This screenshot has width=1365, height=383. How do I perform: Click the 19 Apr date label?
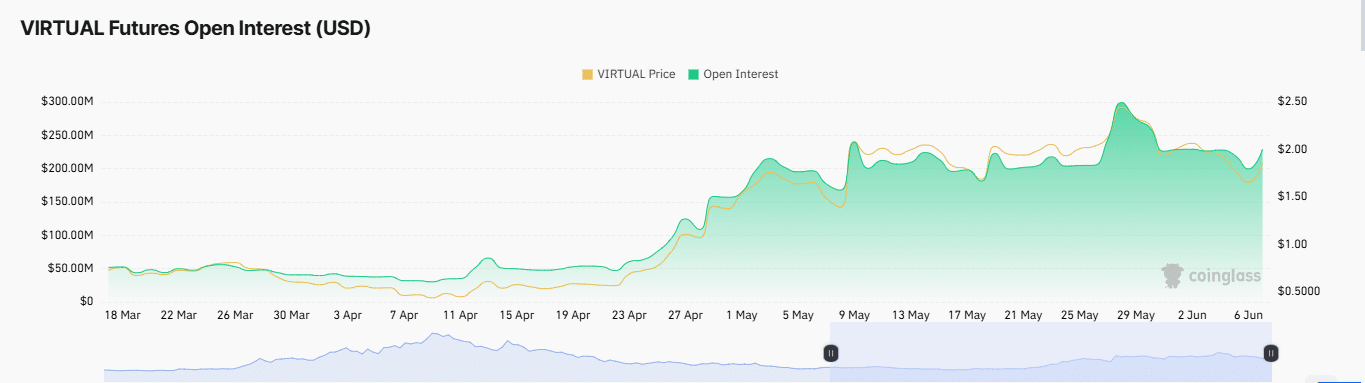(573, 315)
